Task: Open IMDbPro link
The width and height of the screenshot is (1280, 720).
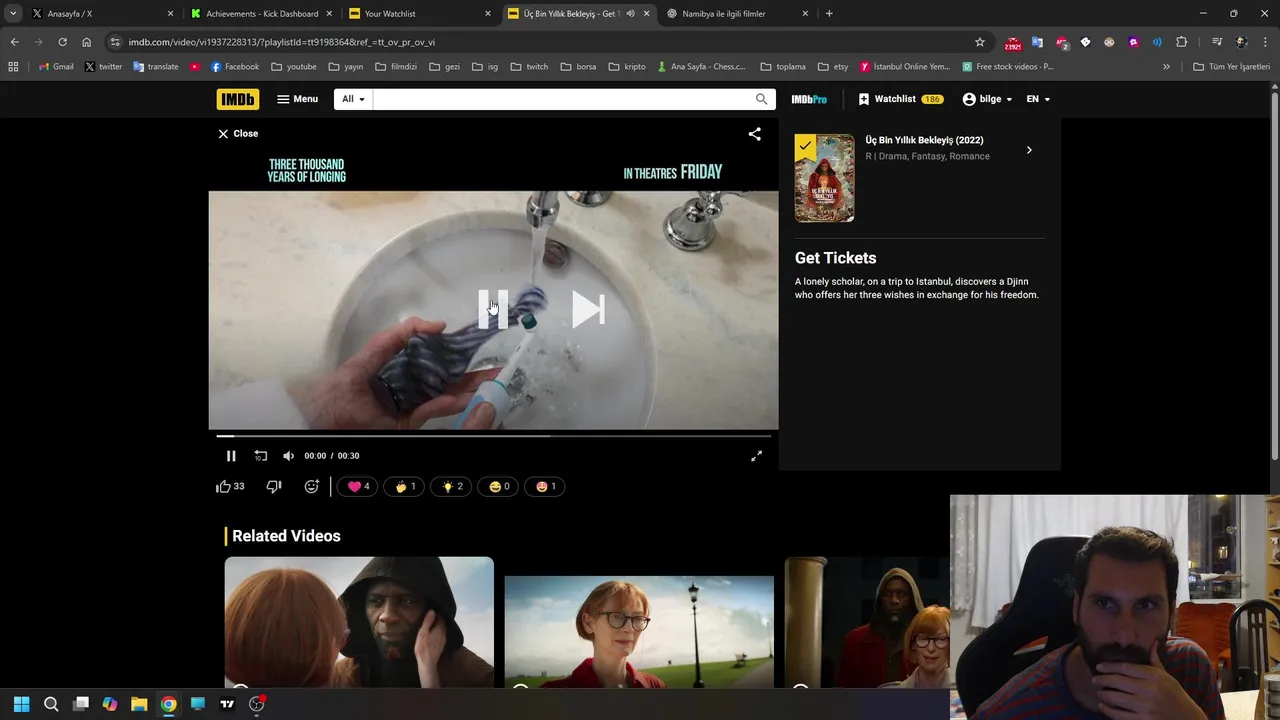Action: tap(809, 99)
